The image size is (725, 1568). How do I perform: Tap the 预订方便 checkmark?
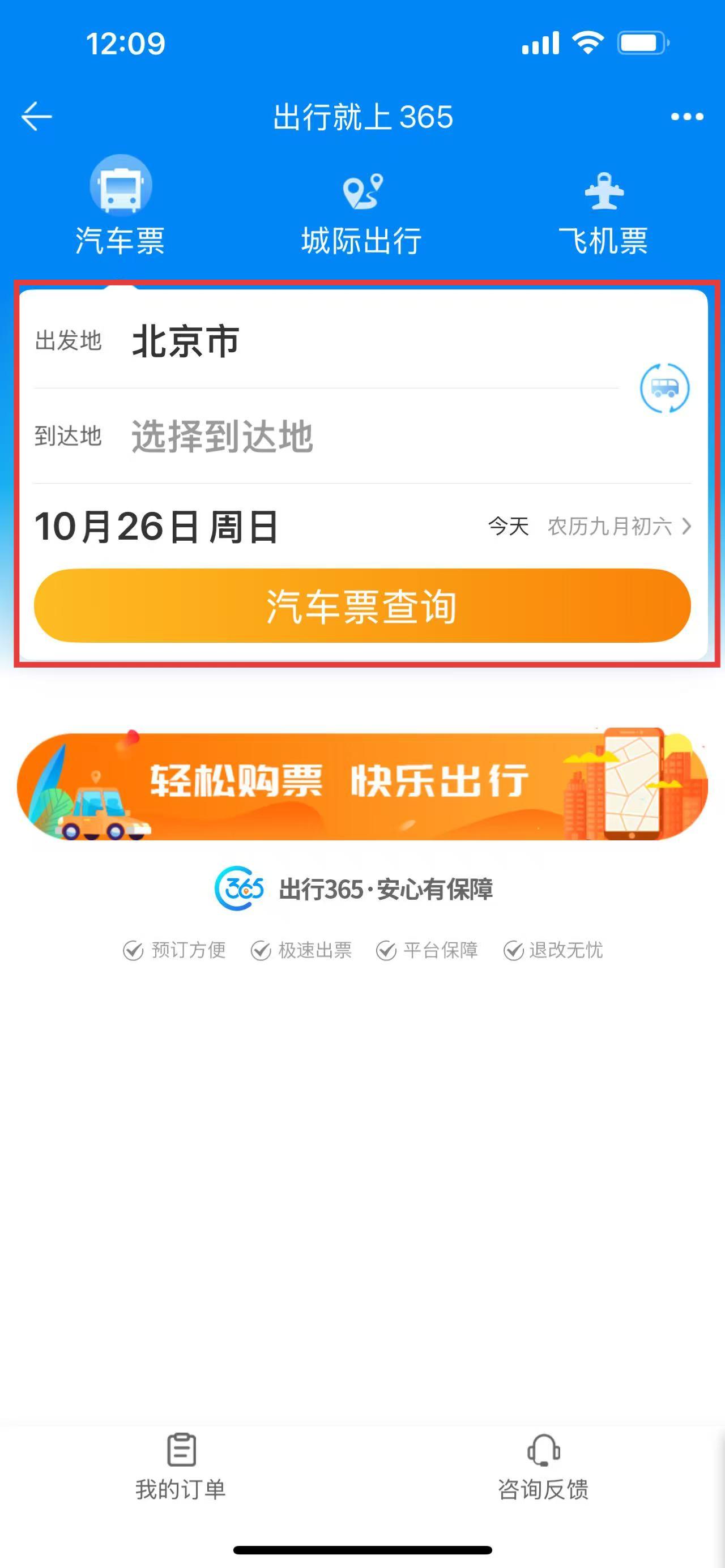click(133, 950)
